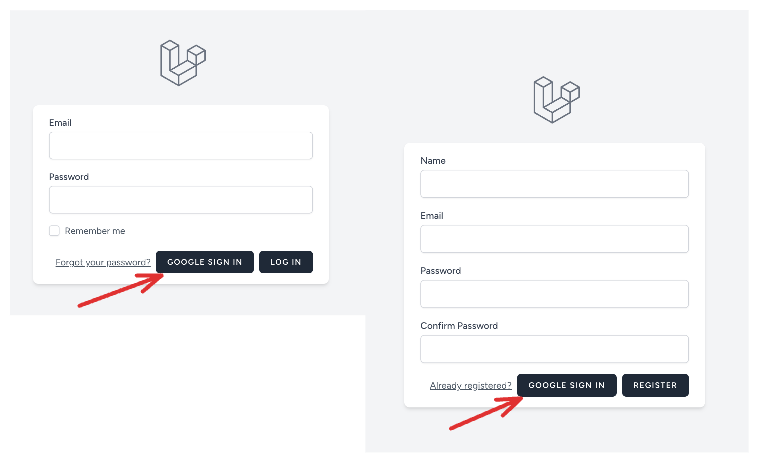Focus the Email field in the registration form

click(554, 239)
